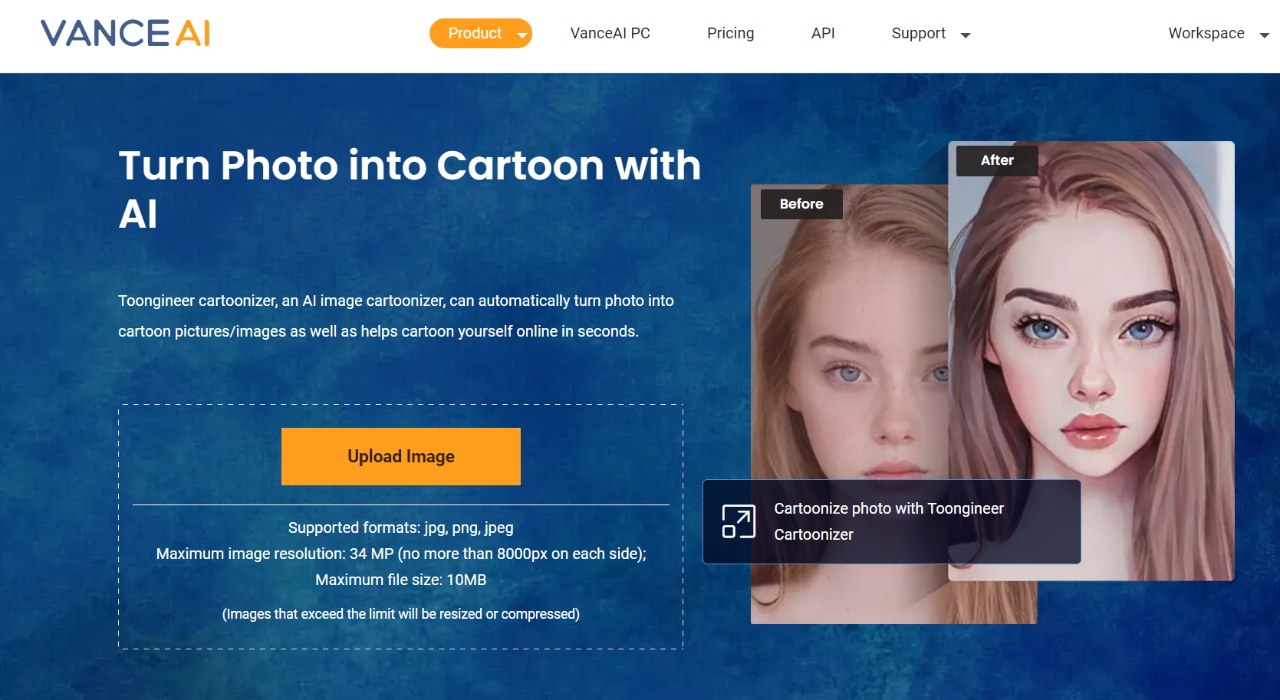This screenshot has width=1280, height=700.
Task: Click the Upload Image button
Action: 401,456
